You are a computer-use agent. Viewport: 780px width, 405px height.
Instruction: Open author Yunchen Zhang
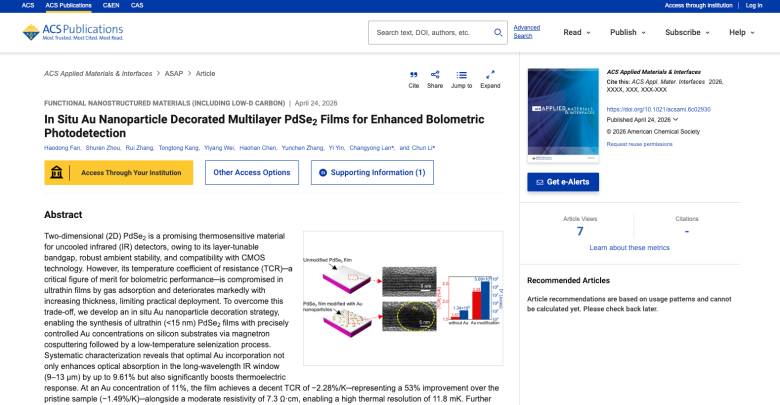tap(303, 148)
